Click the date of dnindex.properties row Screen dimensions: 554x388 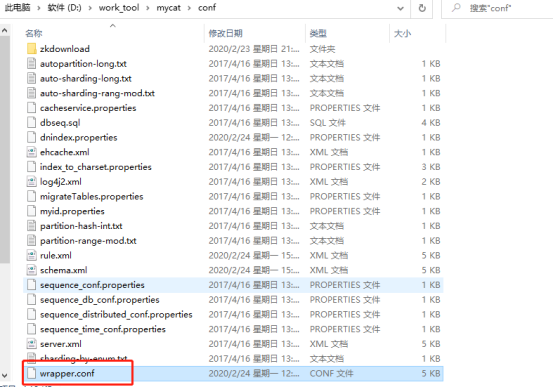pyautogui.click(x=254, y=137)
